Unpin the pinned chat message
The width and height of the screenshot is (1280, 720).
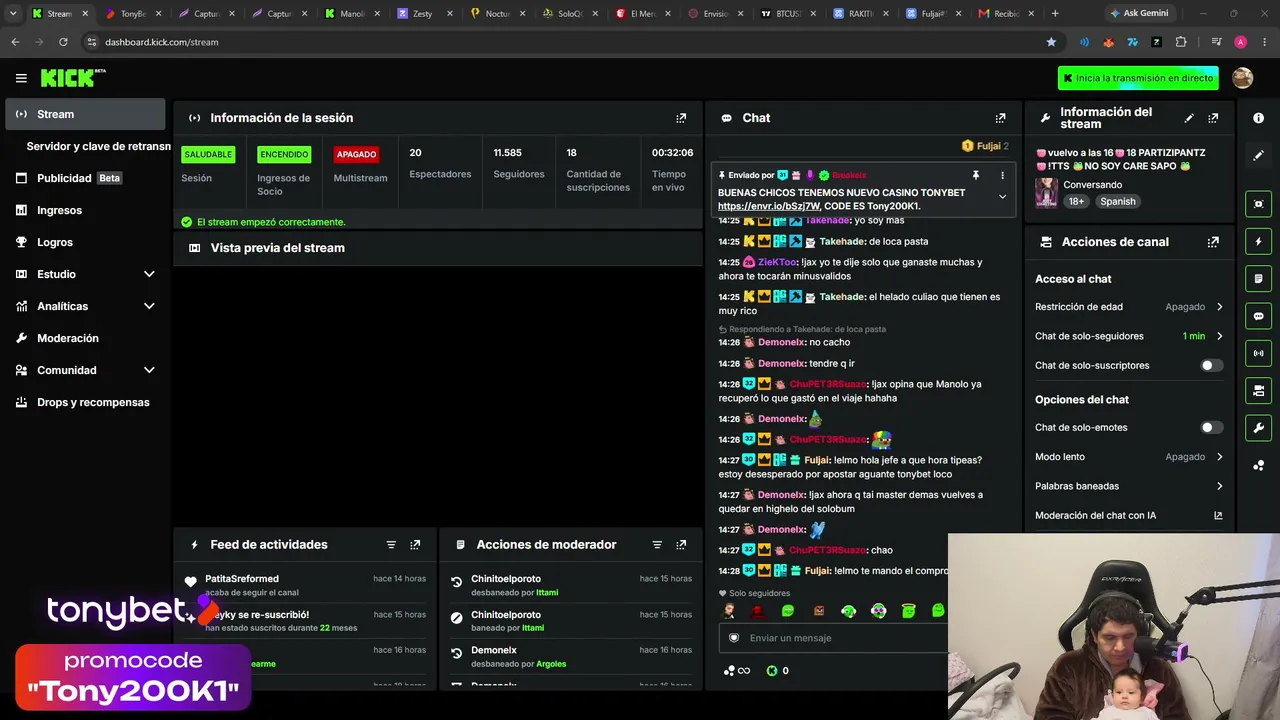976,175
